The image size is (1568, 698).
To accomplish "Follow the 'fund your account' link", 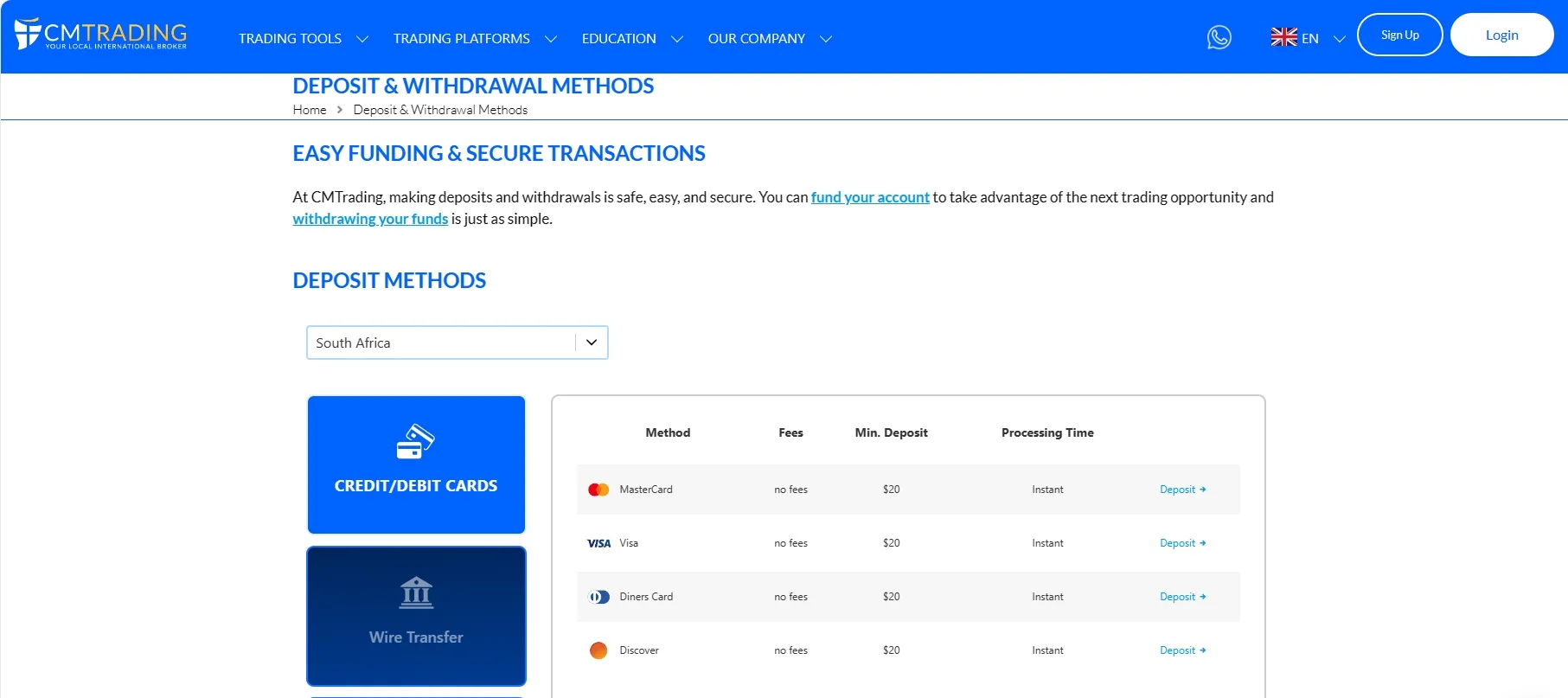I will click(x=870, y=197).
